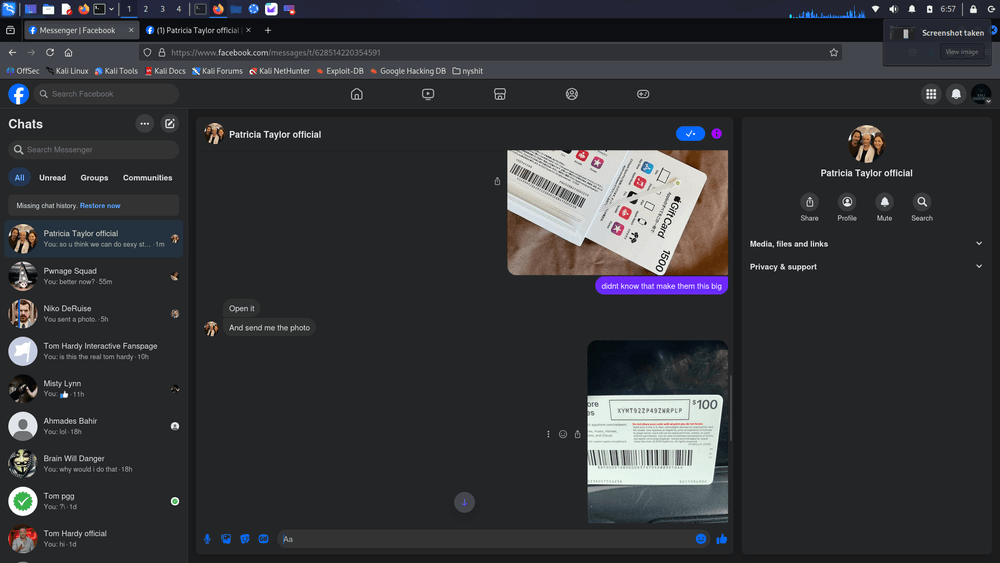The image size is (1000, 563).
Task: Attach a file image icon in composer
Action: (226, 539)
